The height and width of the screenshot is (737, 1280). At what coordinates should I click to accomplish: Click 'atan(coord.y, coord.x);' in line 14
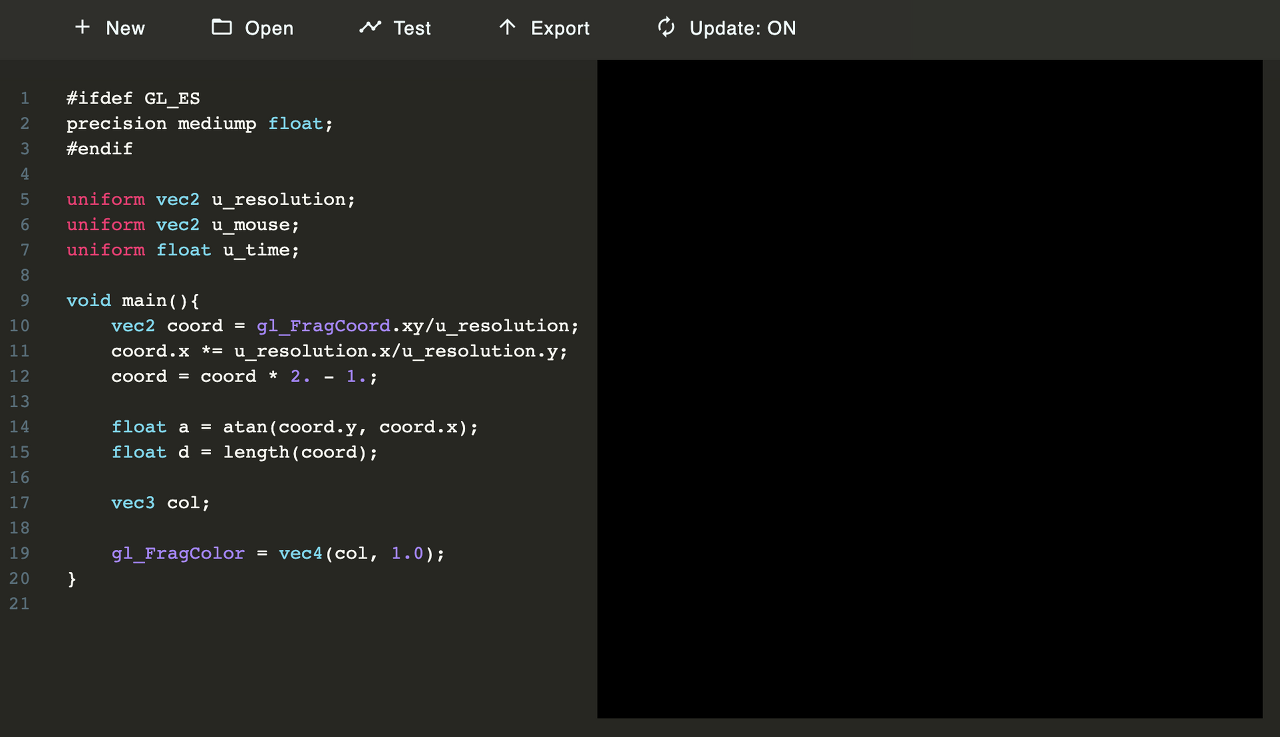[351, 427]
